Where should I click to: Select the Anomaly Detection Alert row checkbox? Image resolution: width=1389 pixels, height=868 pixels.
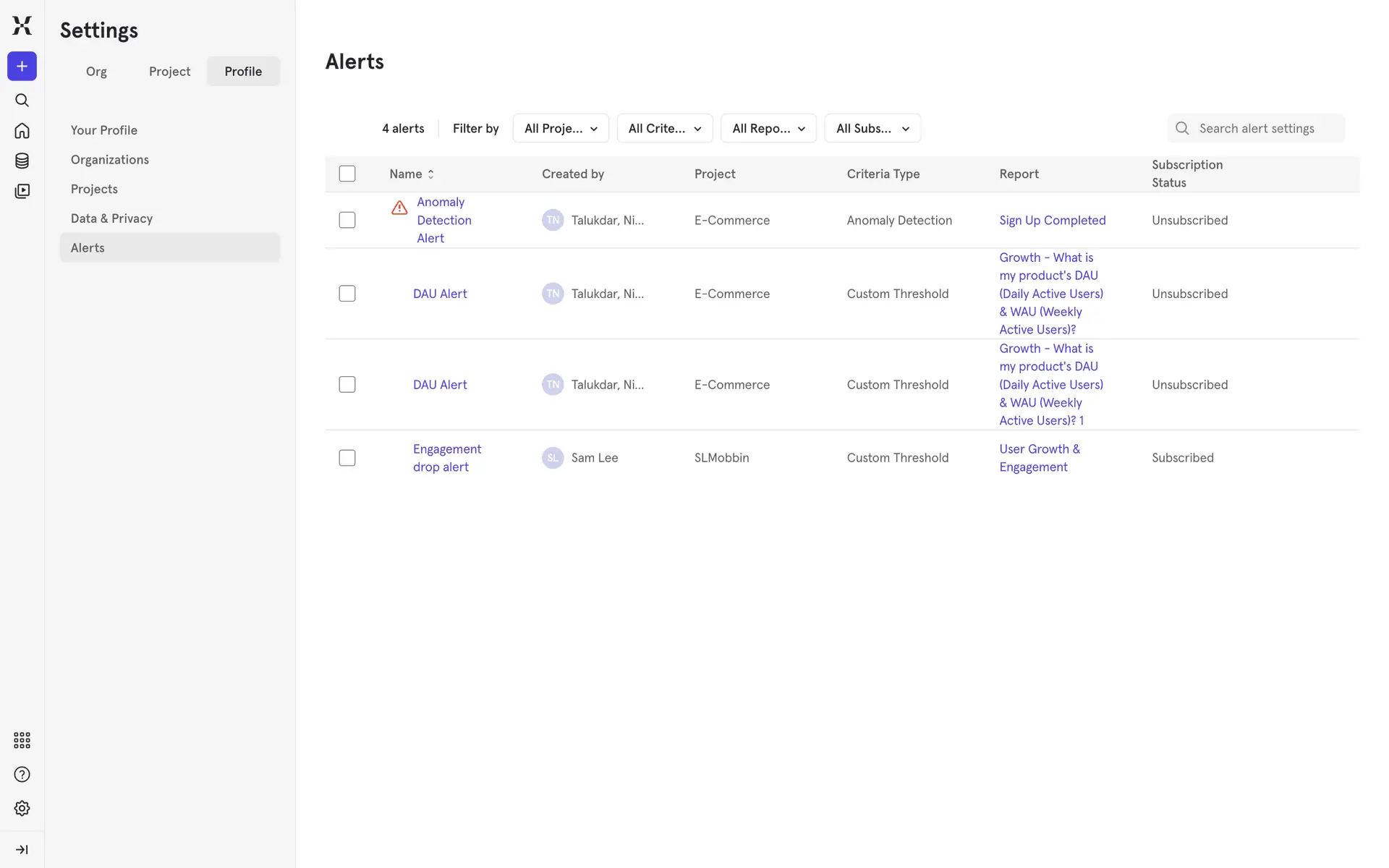347,220
